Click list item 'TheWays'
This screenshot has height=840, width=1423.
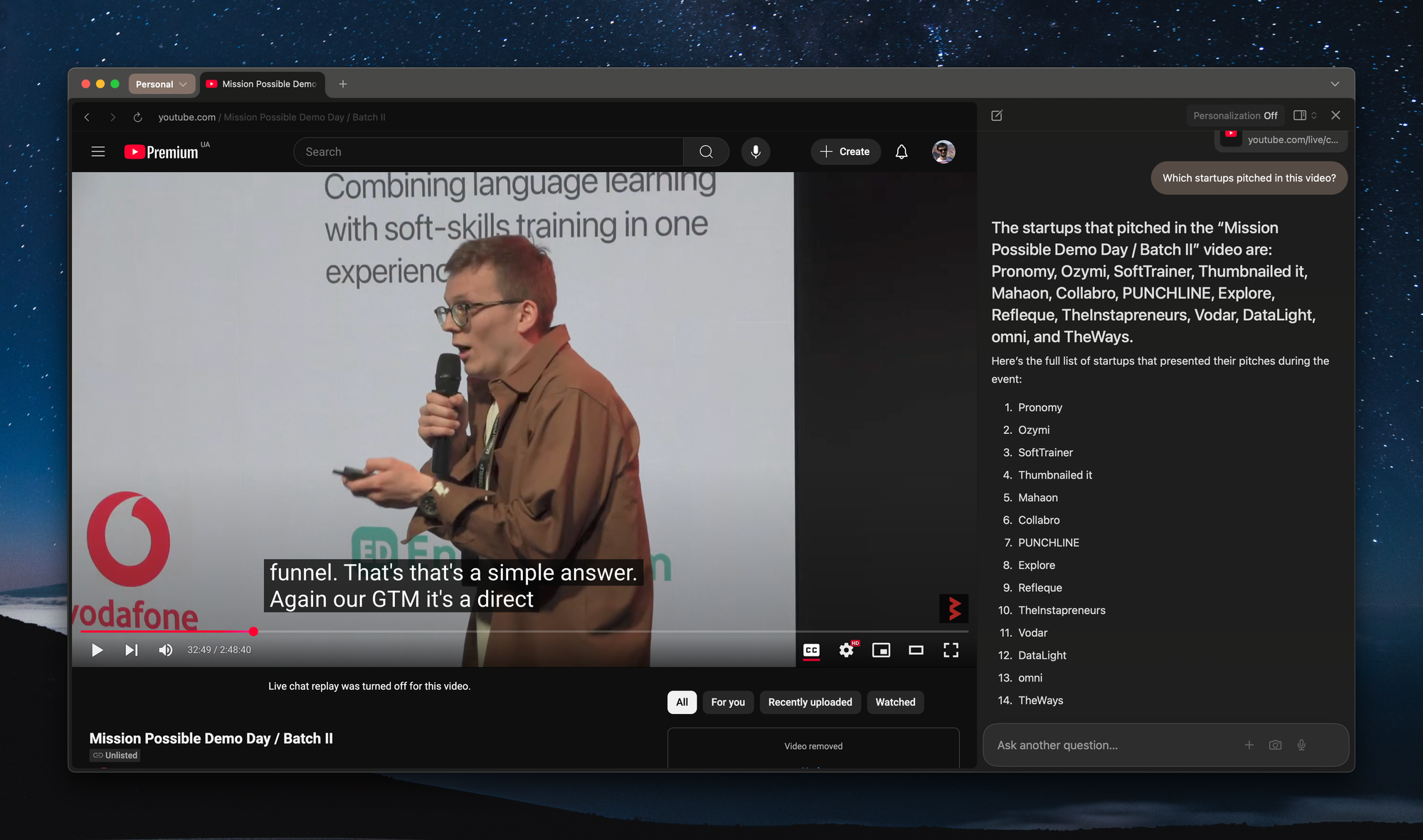click(1040, 701)
